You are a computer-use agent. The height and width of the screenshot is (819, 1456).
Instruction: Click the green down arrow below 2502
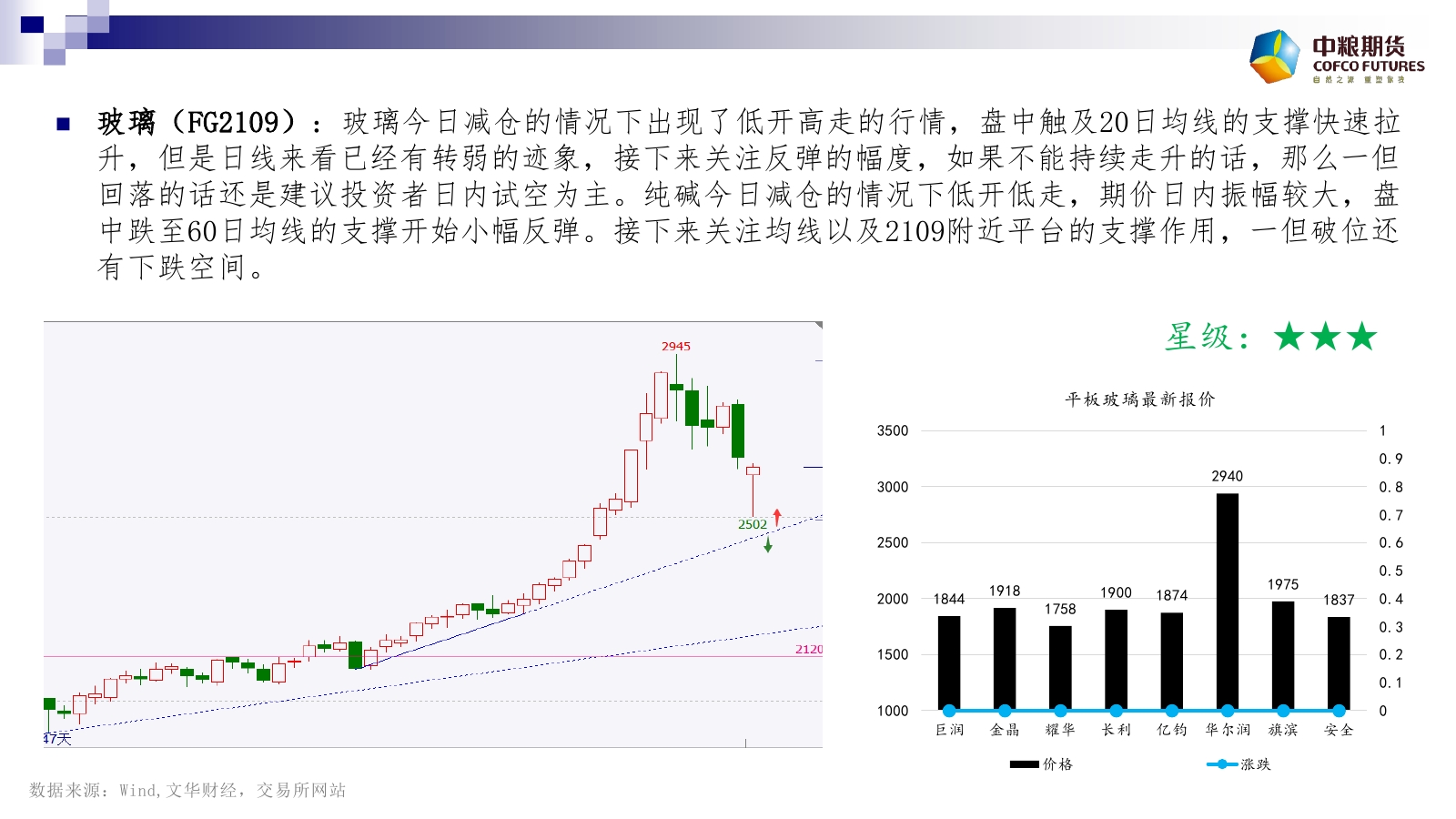coord(768,544)
